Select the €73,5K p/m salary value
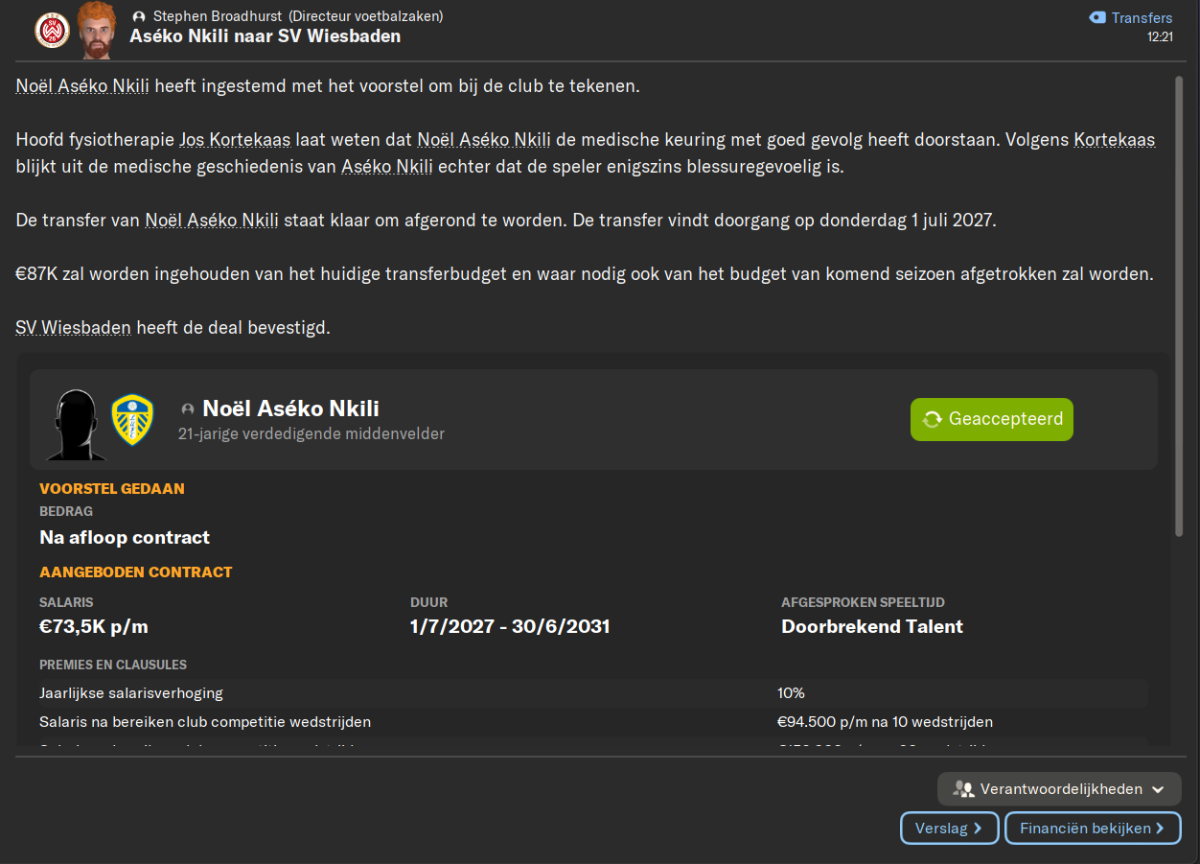This screenshot has width=1200, height=864. click(x=94, y=627)
